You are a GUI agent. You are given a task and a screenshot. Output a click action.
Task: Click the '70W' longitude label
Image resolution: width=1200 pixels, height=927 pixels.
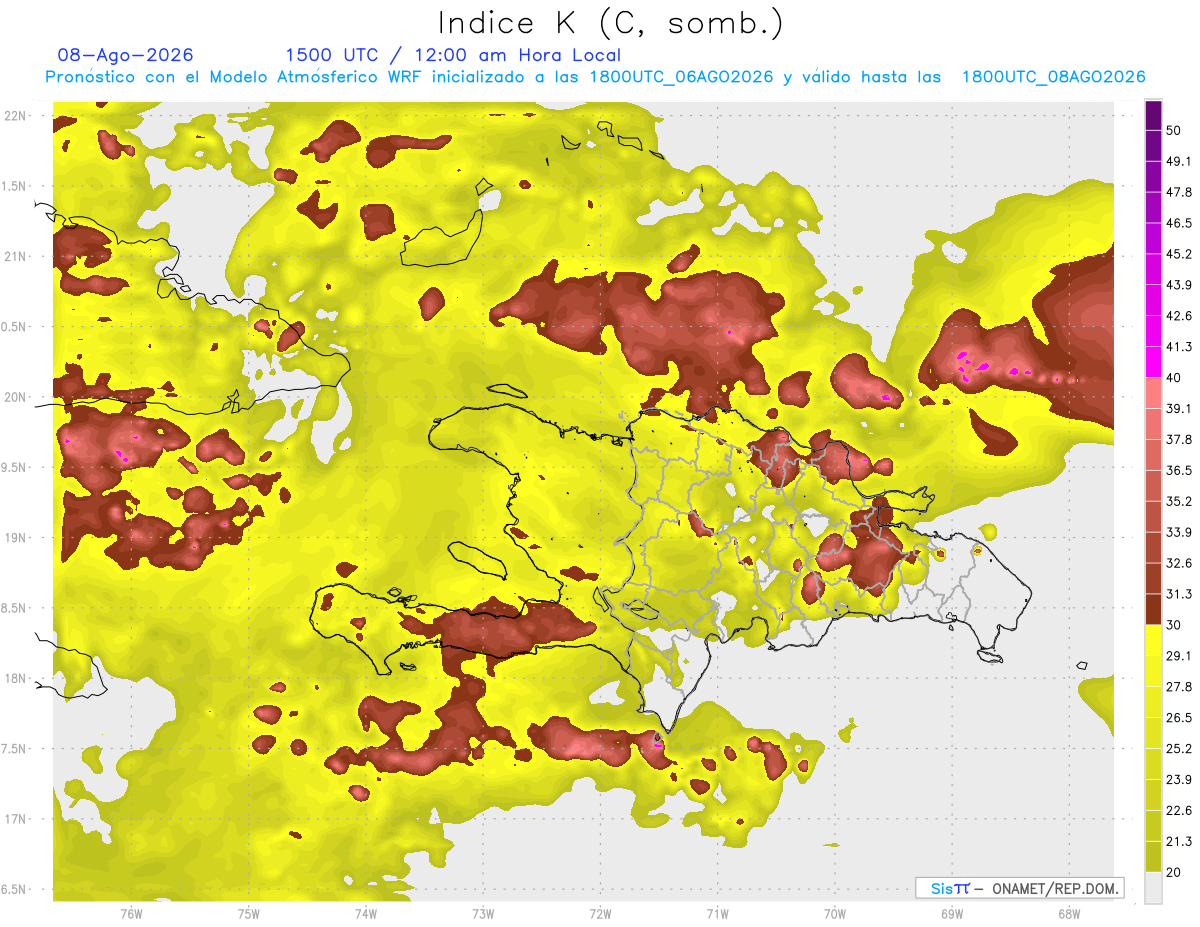pyautogui.click(x=835, y=914)
